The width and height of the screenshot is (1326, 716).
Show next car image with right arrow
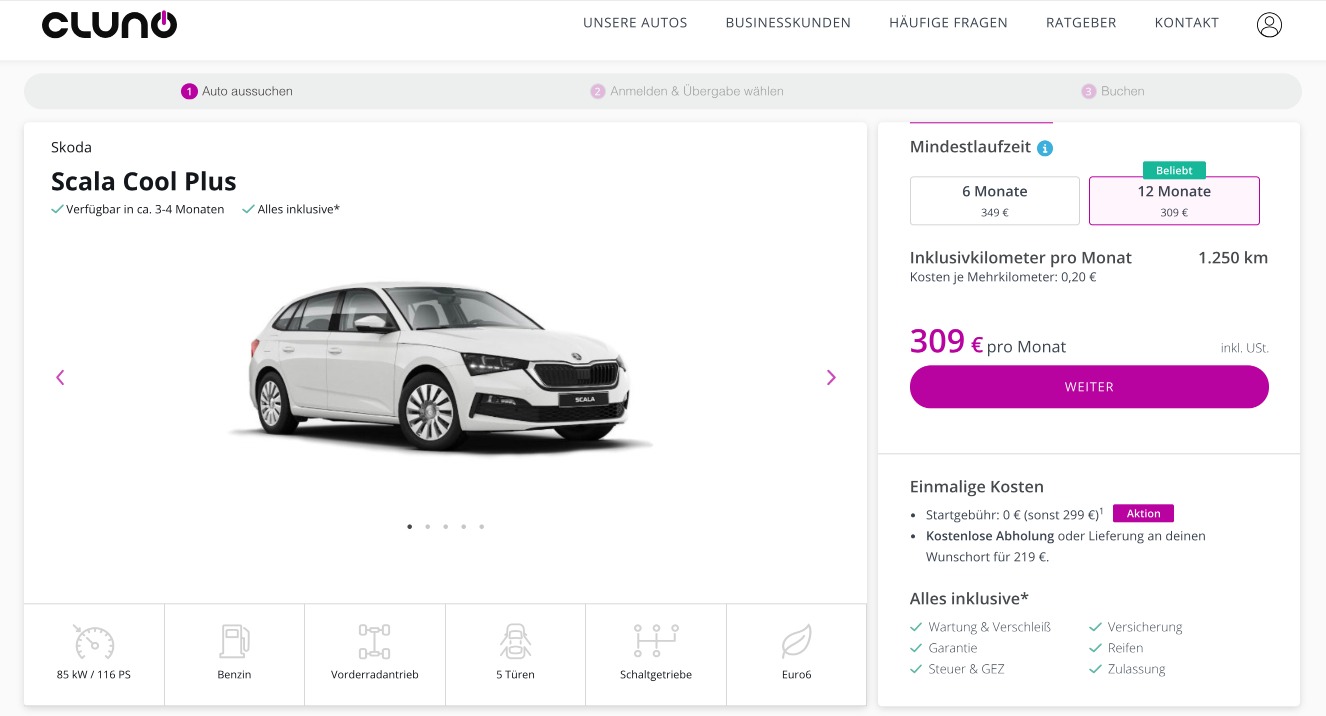pos(831,377)
